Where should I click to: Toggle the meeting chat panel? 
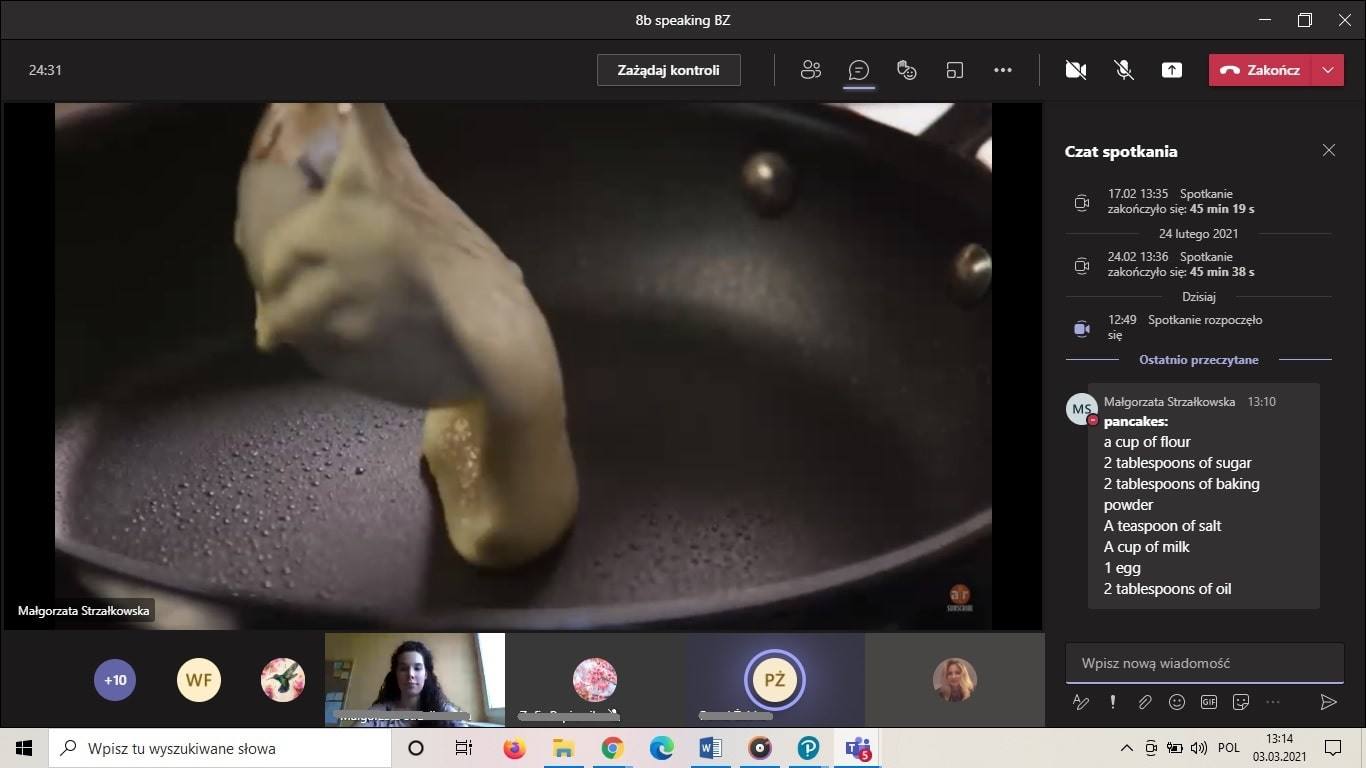coord(858,70)
